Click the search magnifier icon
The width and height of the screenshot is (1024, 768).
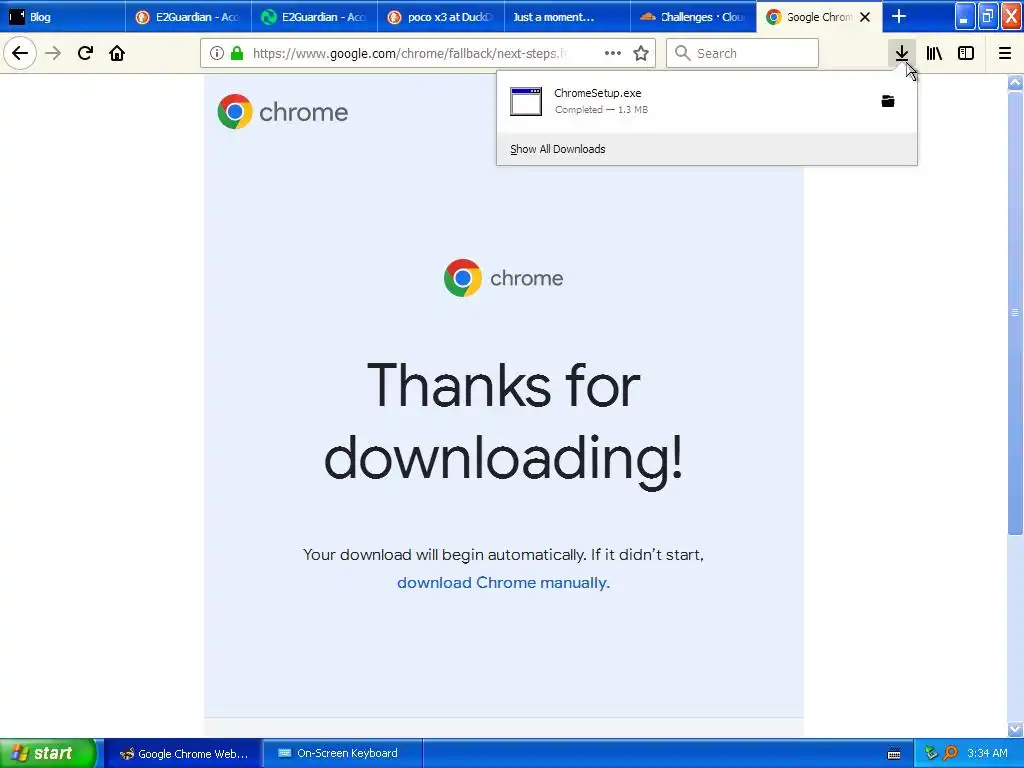tap(682, 53)
